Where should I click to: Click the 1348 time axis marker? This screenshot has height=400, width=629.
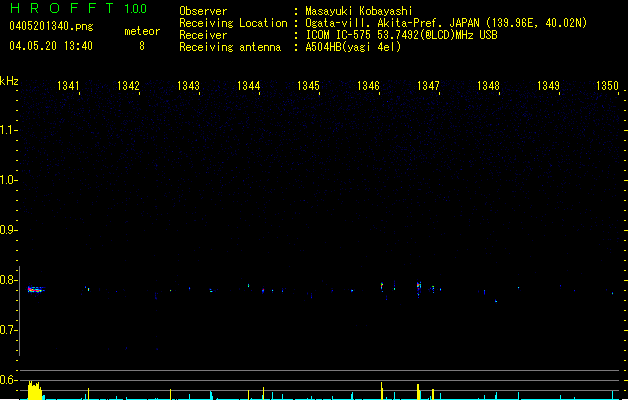click(488, 86)
